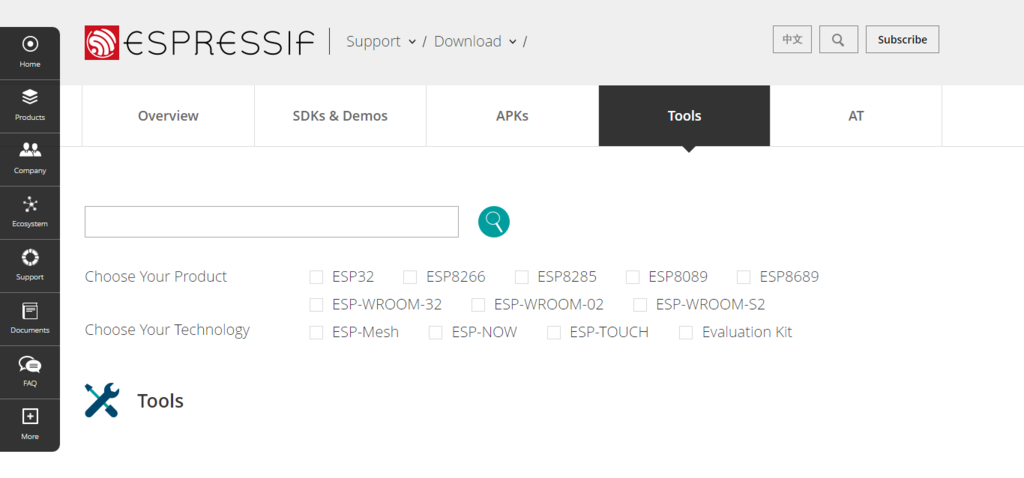
Task: Expand the More sidebar item
Action: coord(29,425)
